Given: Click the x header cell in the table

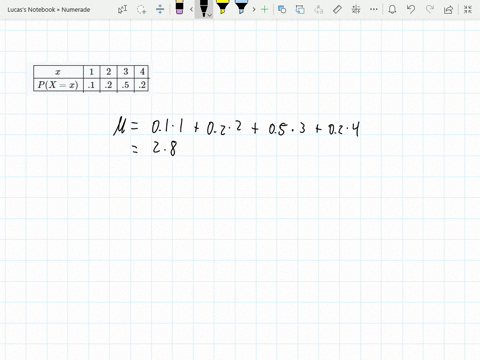Looking at the screenshot, I should [58, 72].
